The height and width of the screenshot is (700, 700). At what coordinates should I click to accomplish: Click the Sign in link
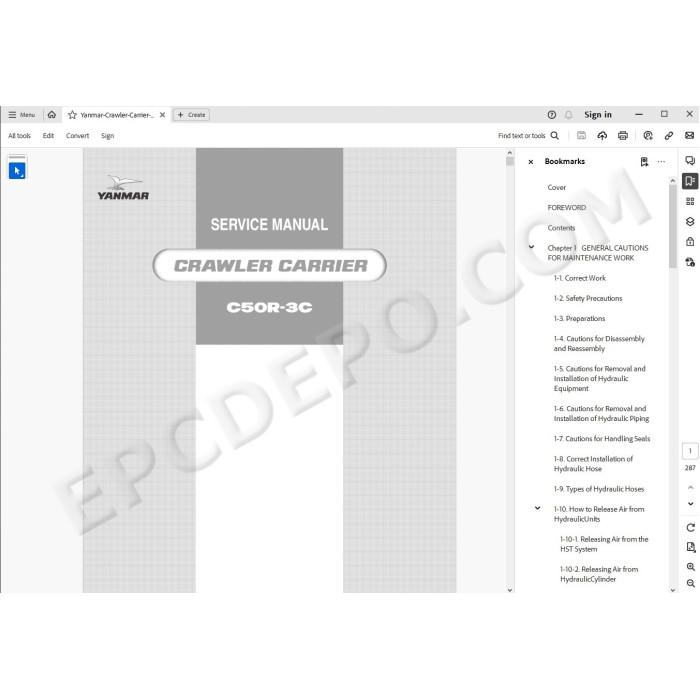598,115
